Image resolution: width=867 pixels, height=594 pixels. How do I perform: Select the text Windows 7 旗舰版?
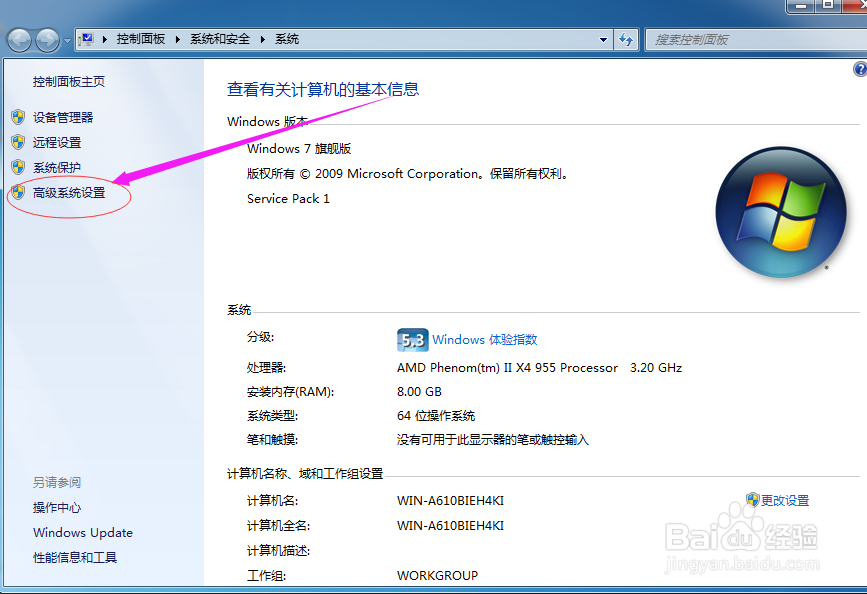pos(299,149)
